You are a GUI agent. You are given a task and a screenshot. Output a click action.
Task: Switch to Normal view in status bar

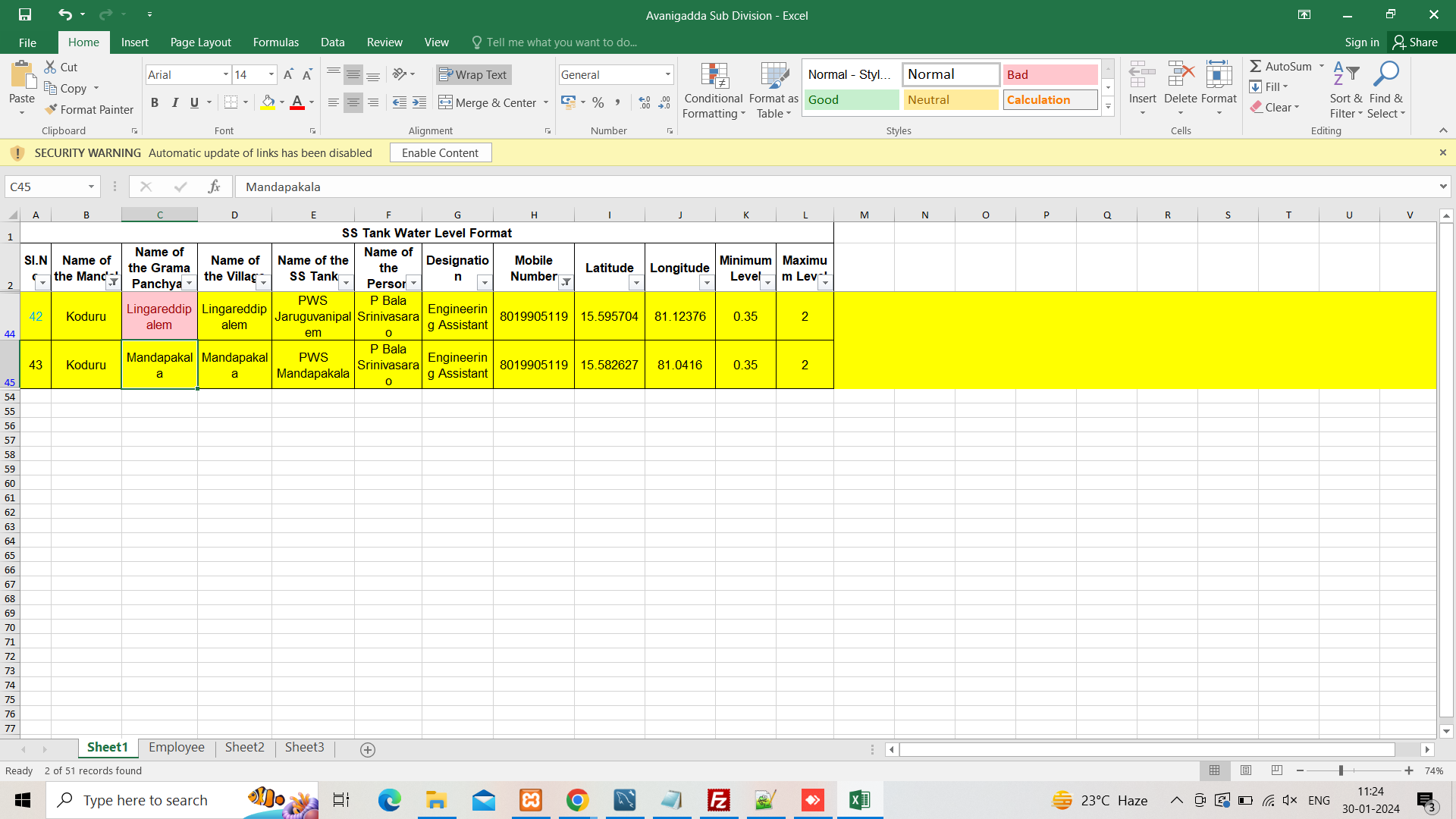click(x=1215, y=770)
